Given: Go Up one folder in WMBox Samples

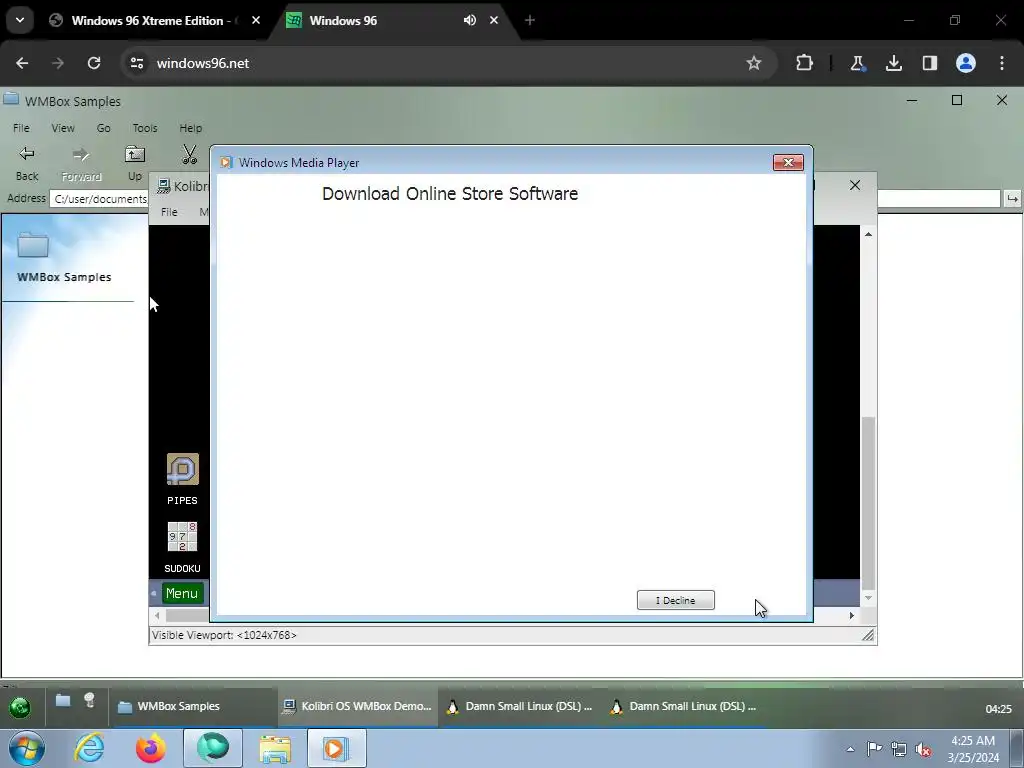Looking at the screenshot, I should pyautogui.click(x=135, y=163).
